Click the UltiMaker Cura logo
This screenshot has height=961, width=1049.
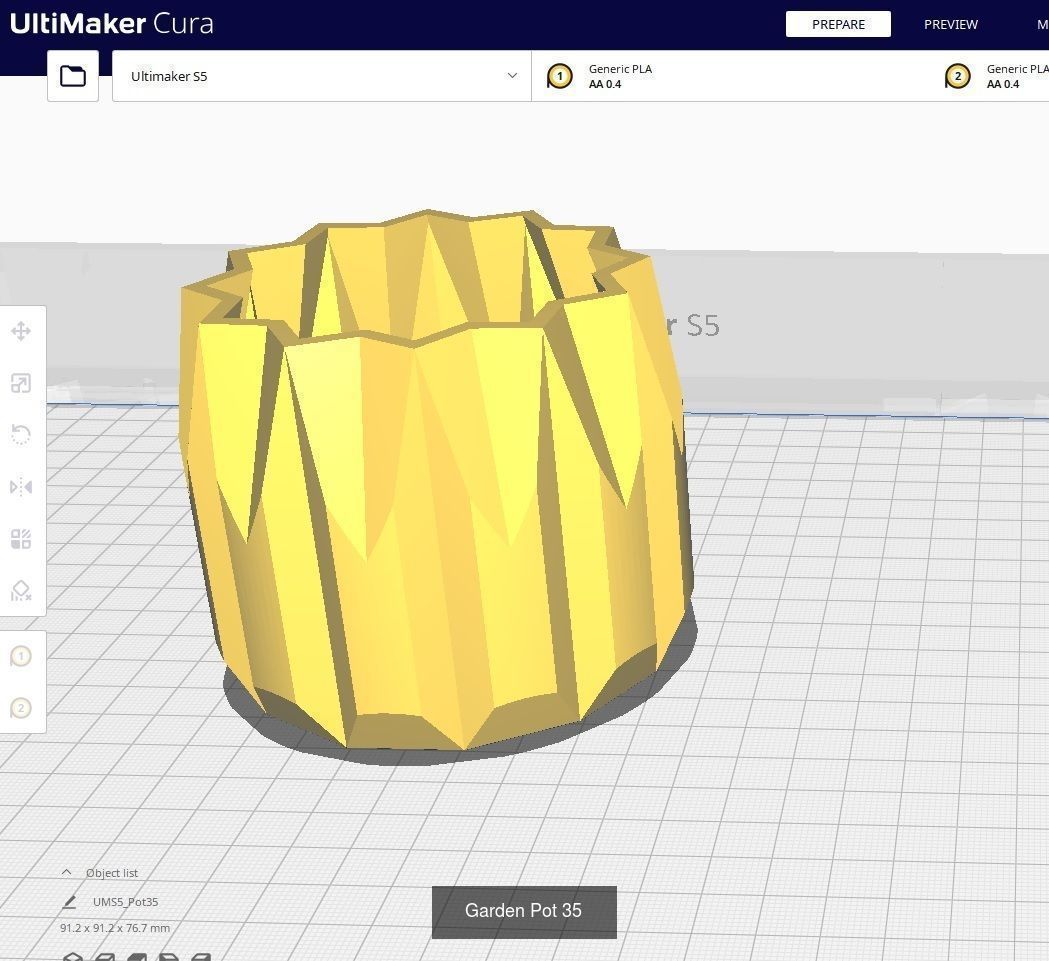[112, 23]
